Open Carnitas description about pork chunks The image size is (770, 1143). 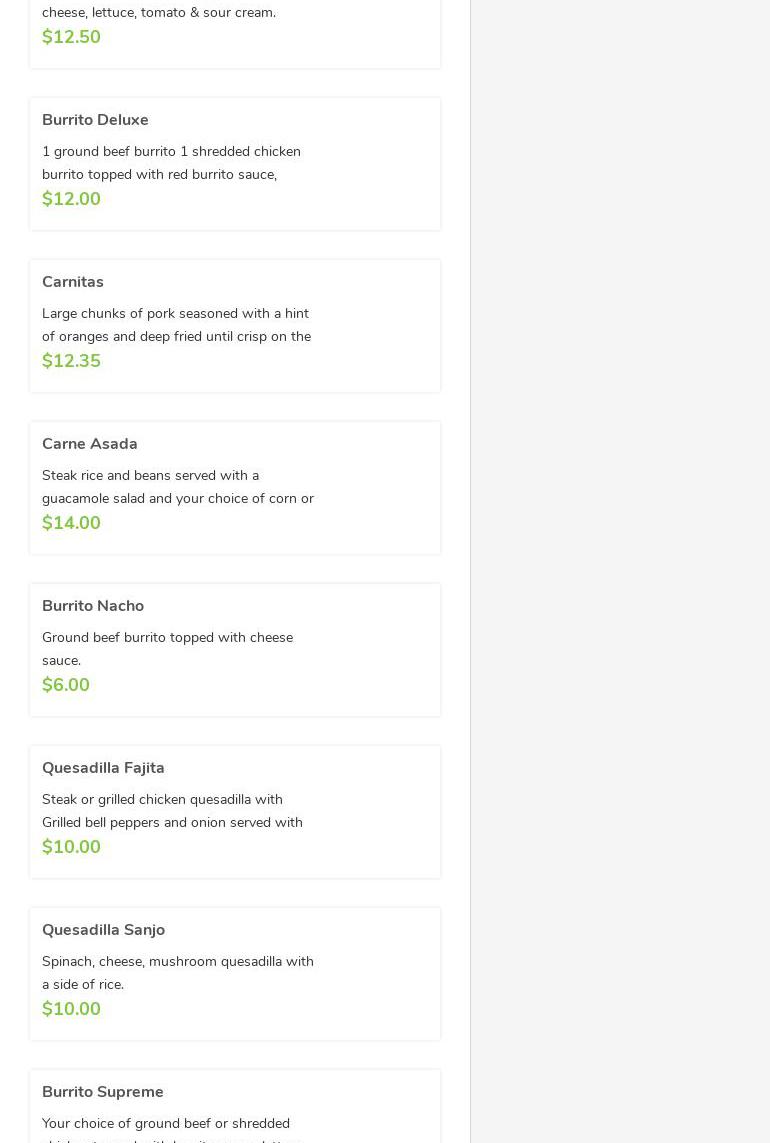click(x=176, y=325)
